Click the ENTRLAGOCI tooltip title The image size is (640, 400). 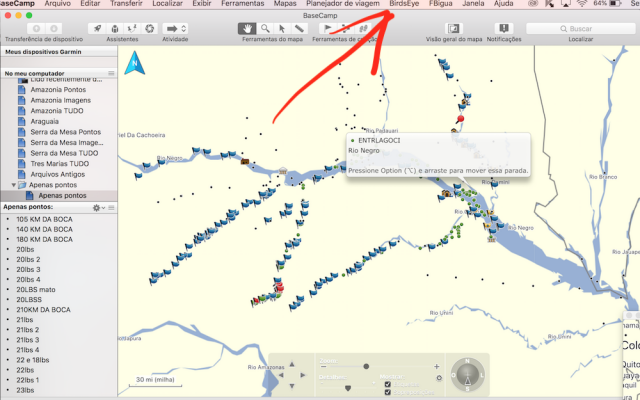[x=379, y=140]
